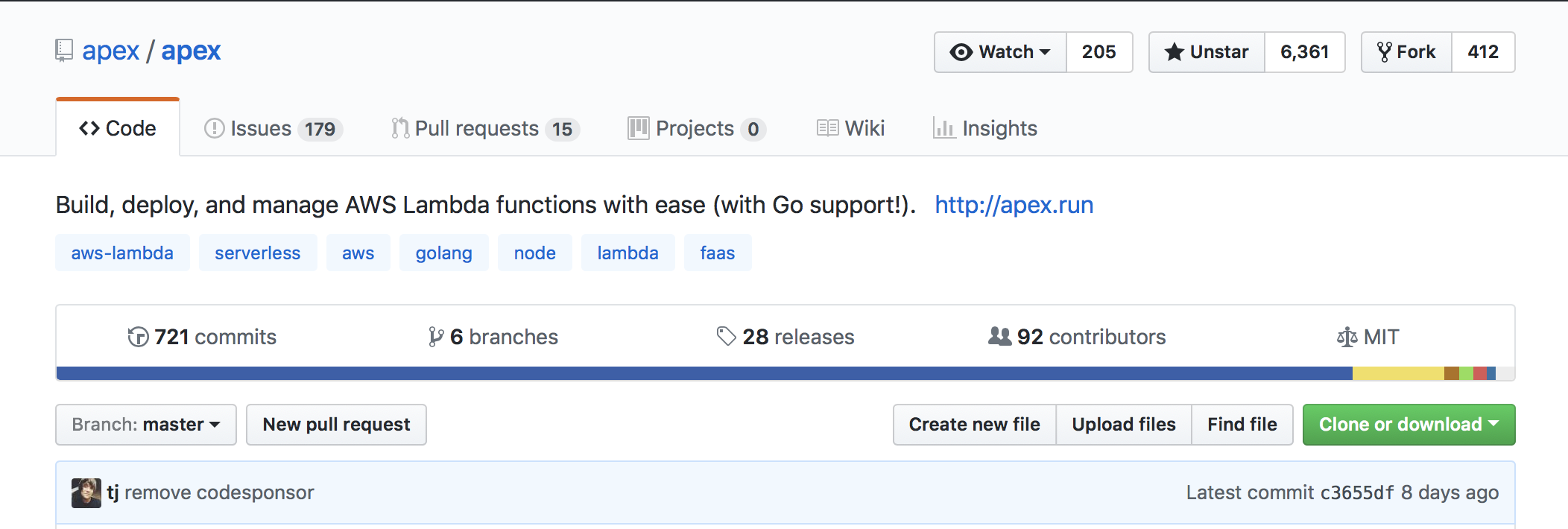Click the yellow segment of language bar
Image resolution: width=1568 pixels, height=529 pixels.
point(1398,373)
